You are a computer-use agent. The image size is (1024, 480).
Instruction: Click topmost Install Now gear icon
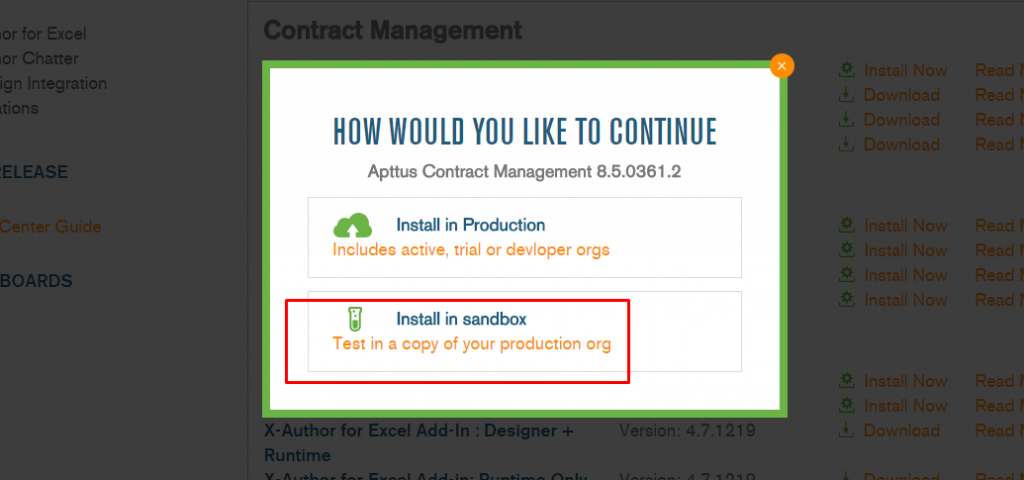pyautogui.click(x=846, y=69)
